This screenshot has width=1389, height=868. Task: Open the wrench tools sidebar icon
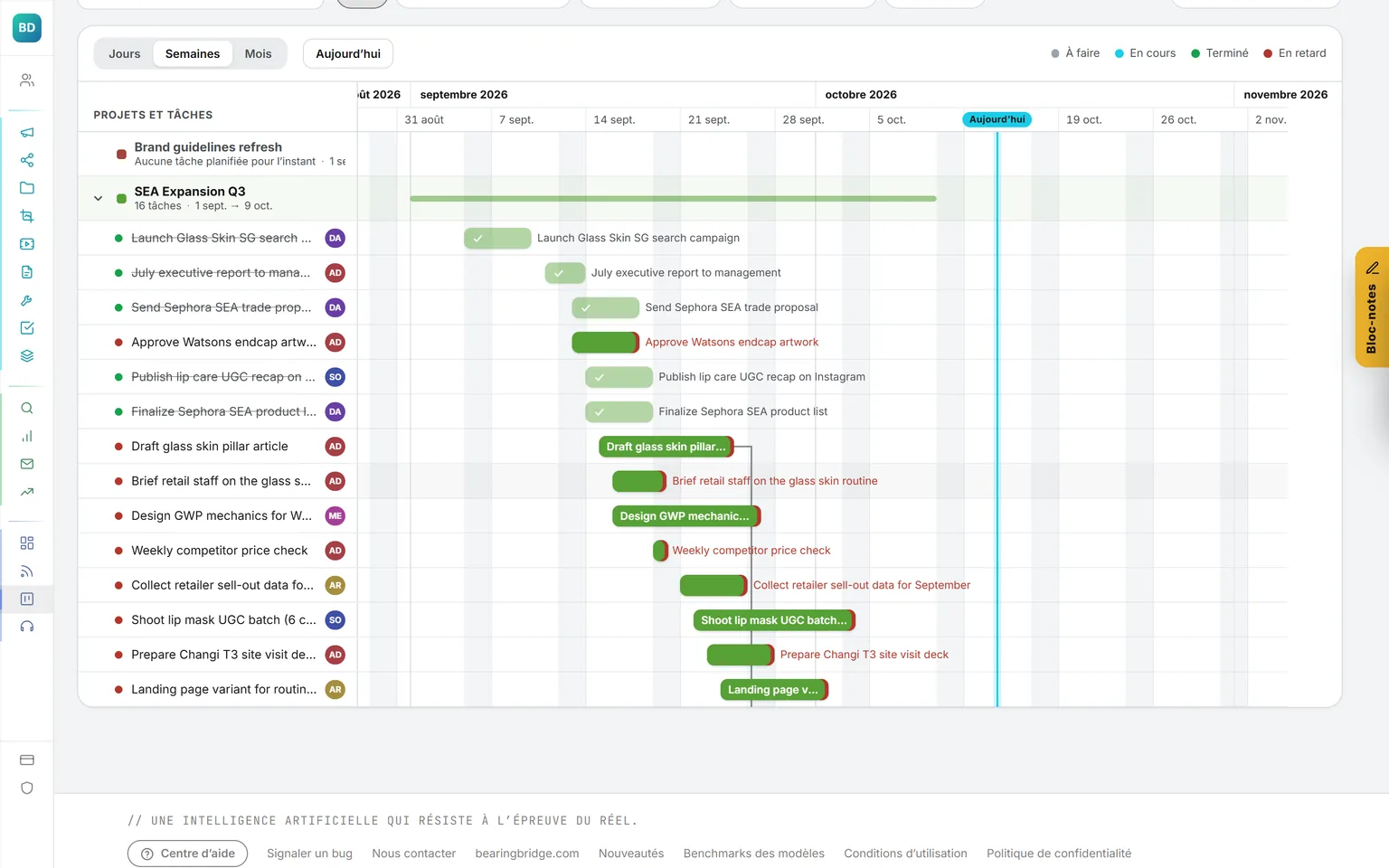(x=27, y=300)
